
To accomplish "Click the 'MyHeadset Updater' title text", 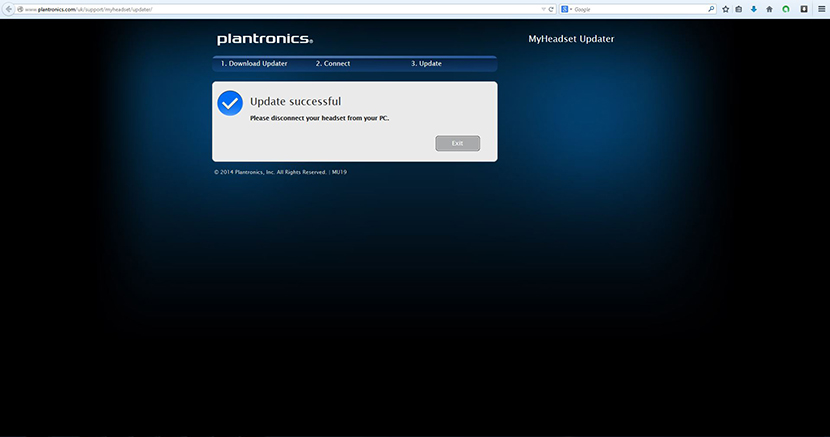I will pyautogui.click(x=571, y=39).
